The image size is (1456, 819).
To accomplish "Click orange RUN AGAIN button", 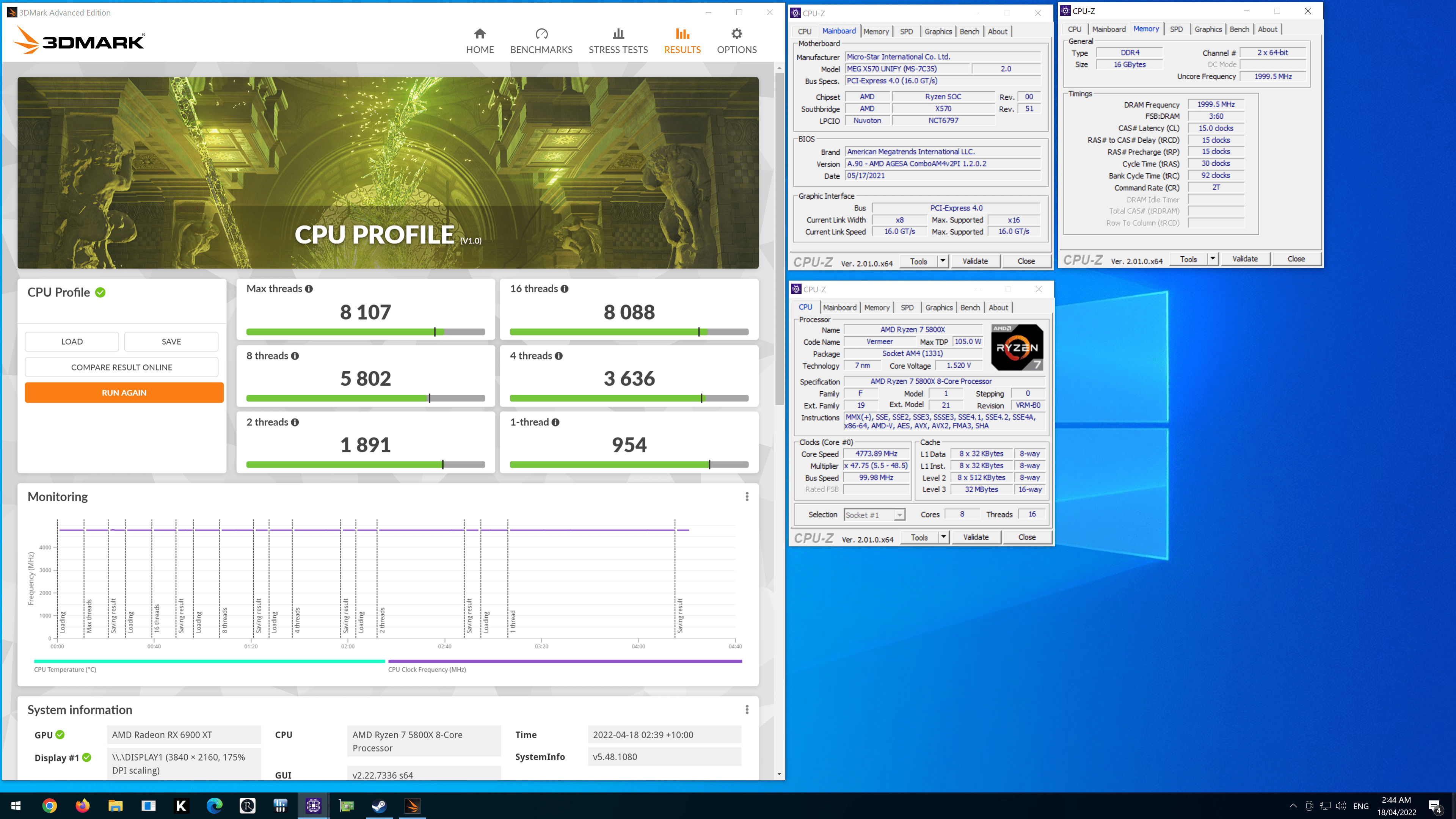I will pyautogui.click(x=124, y=393).
